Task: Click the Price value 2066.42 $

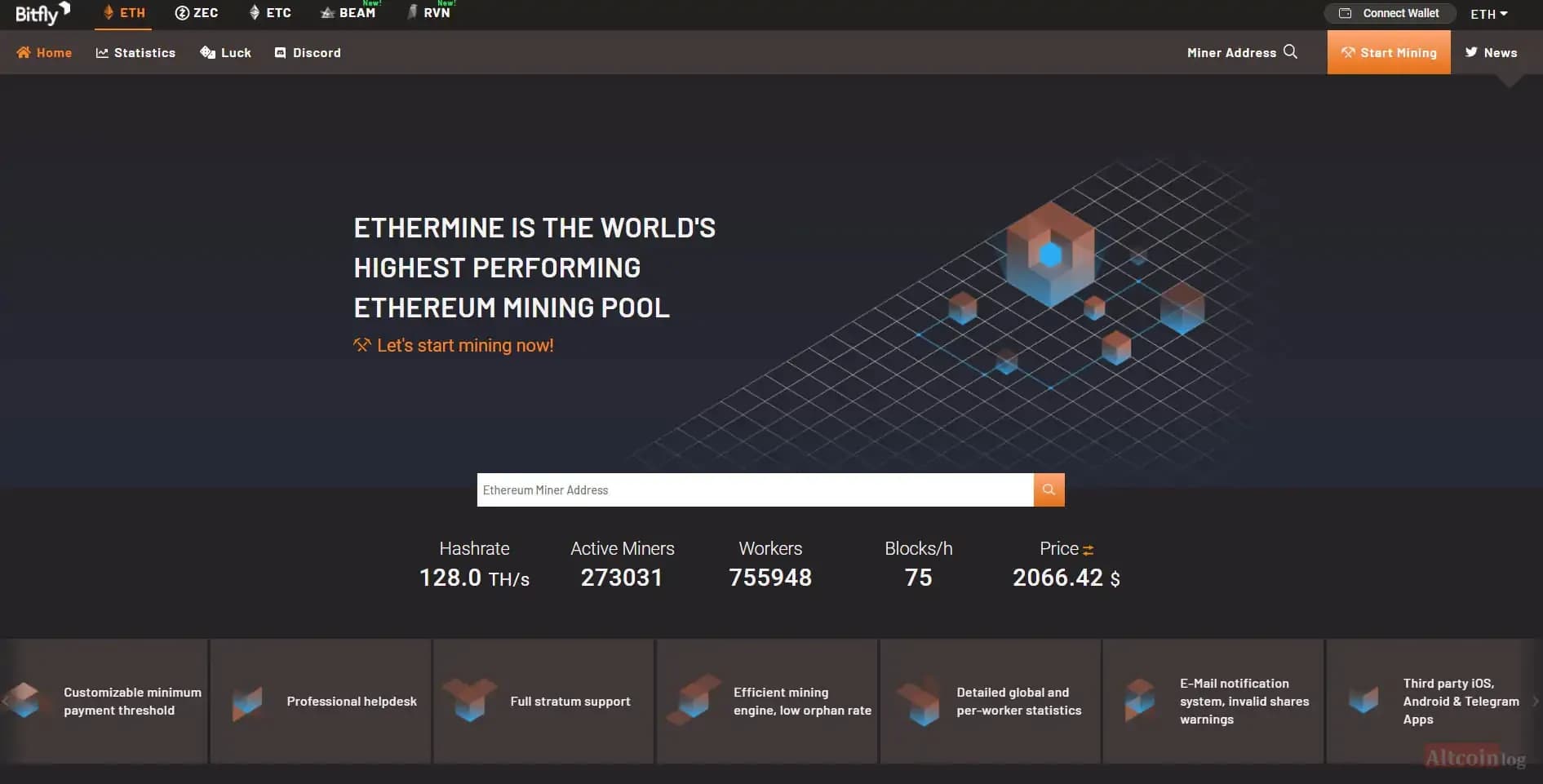Action: (1066, 578)
